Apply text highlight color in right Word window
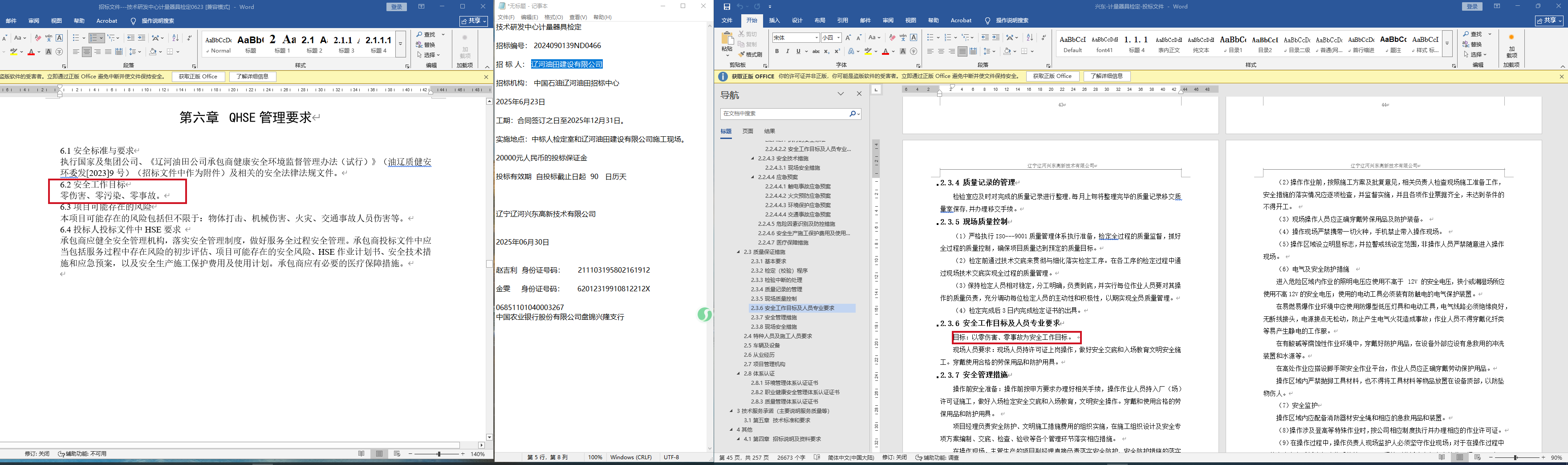The width and height of the screenshot is (1568, 465). (868, 52)
